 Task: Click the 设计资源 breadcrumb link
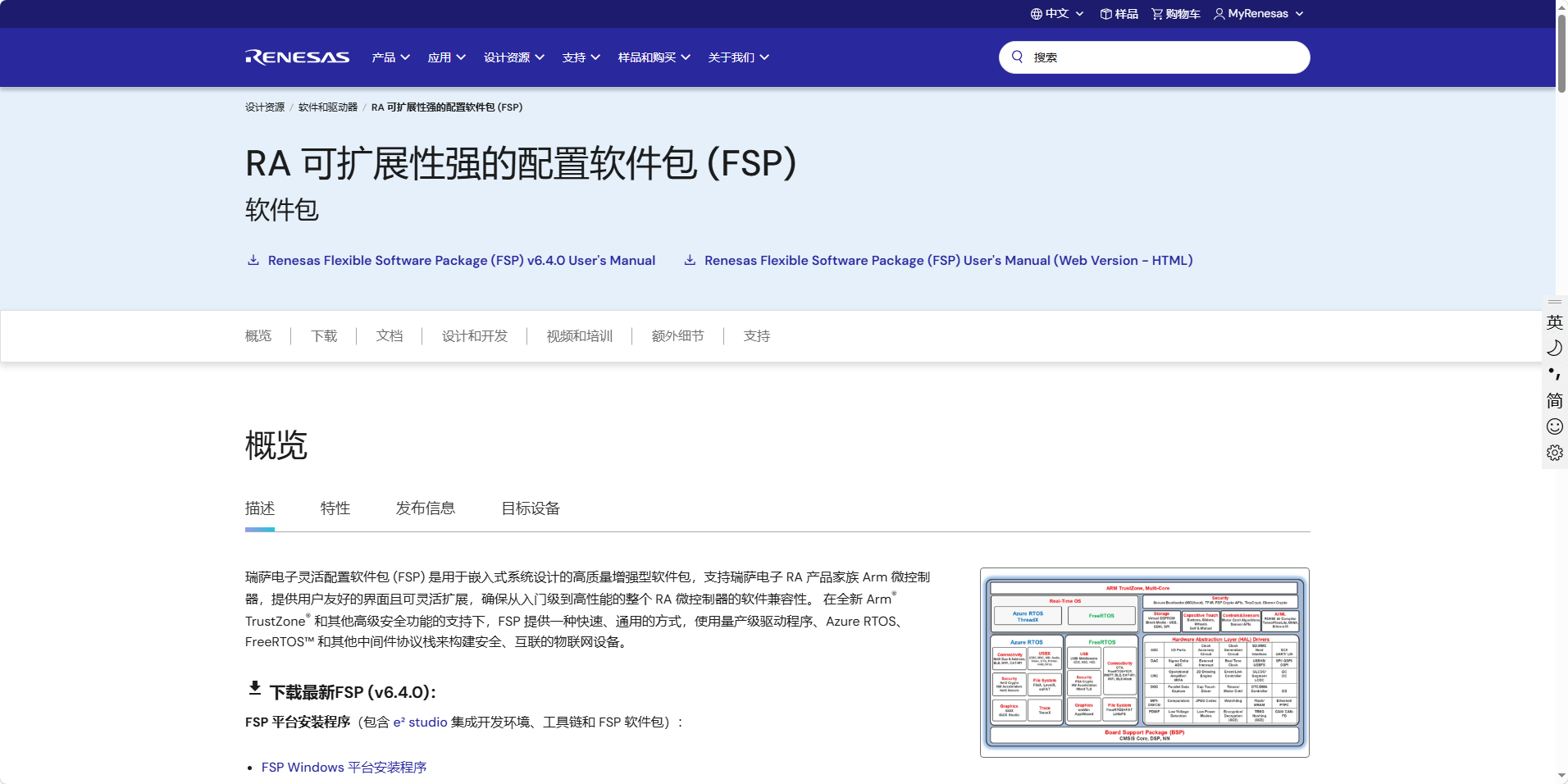265,107
